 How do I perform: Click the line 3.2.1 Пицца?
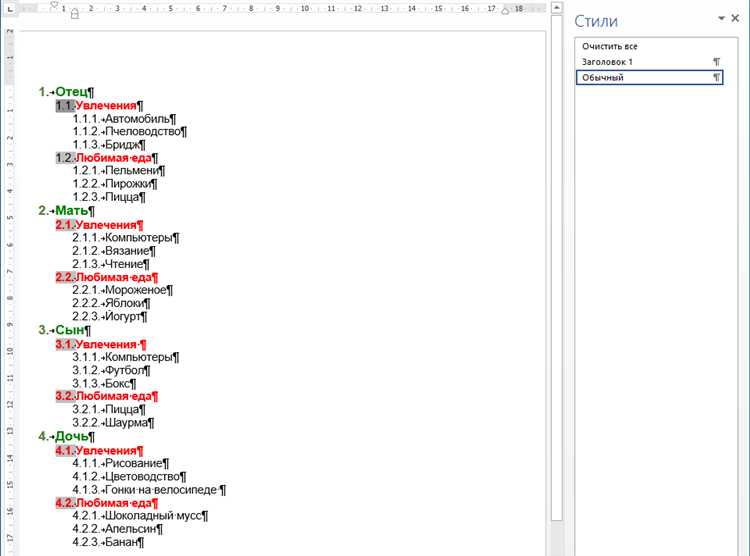click(109, 410)
